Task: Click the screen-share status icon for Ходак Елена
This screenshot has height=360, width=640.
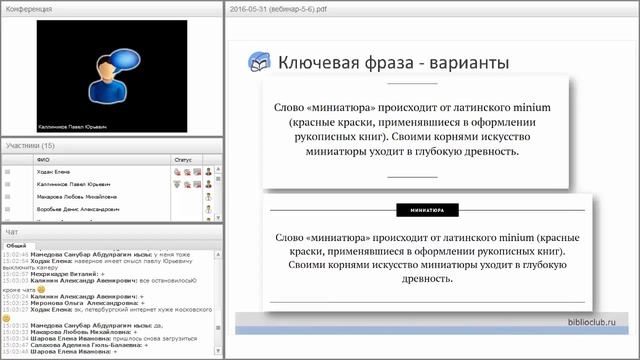Action: 197,172
